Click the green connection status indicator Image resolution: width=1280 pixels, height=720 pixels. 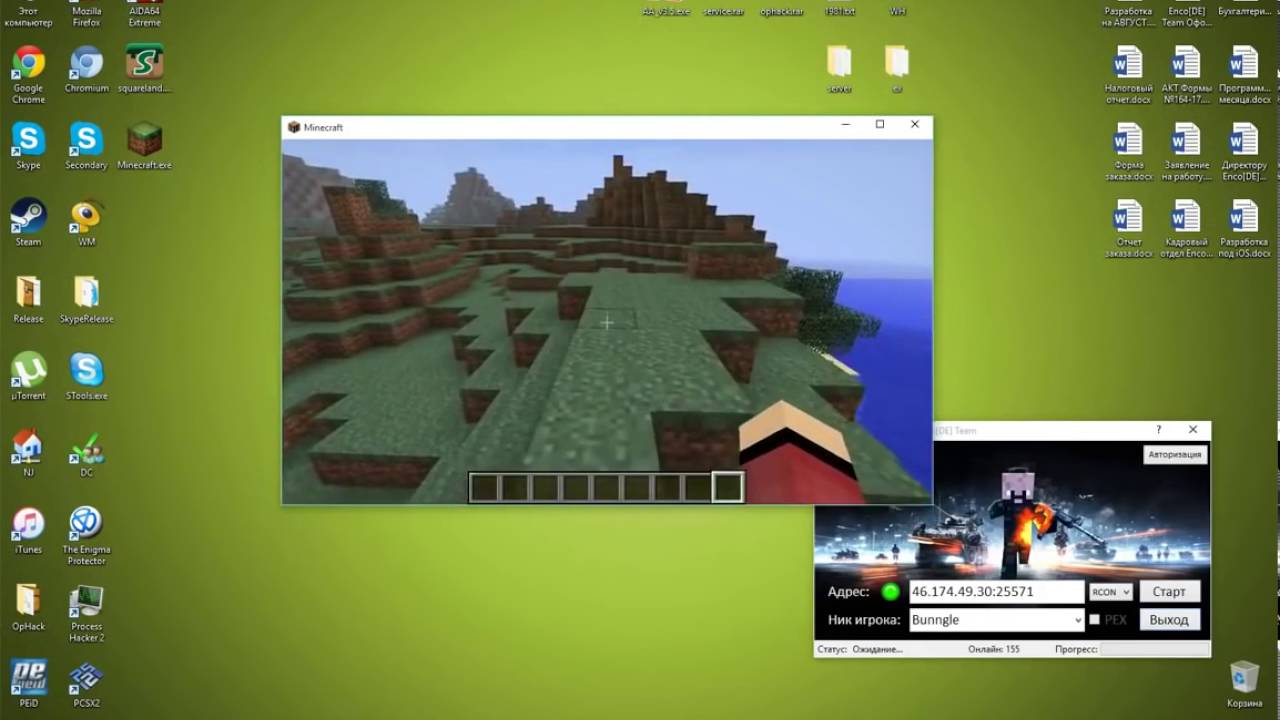coord(890,592)
